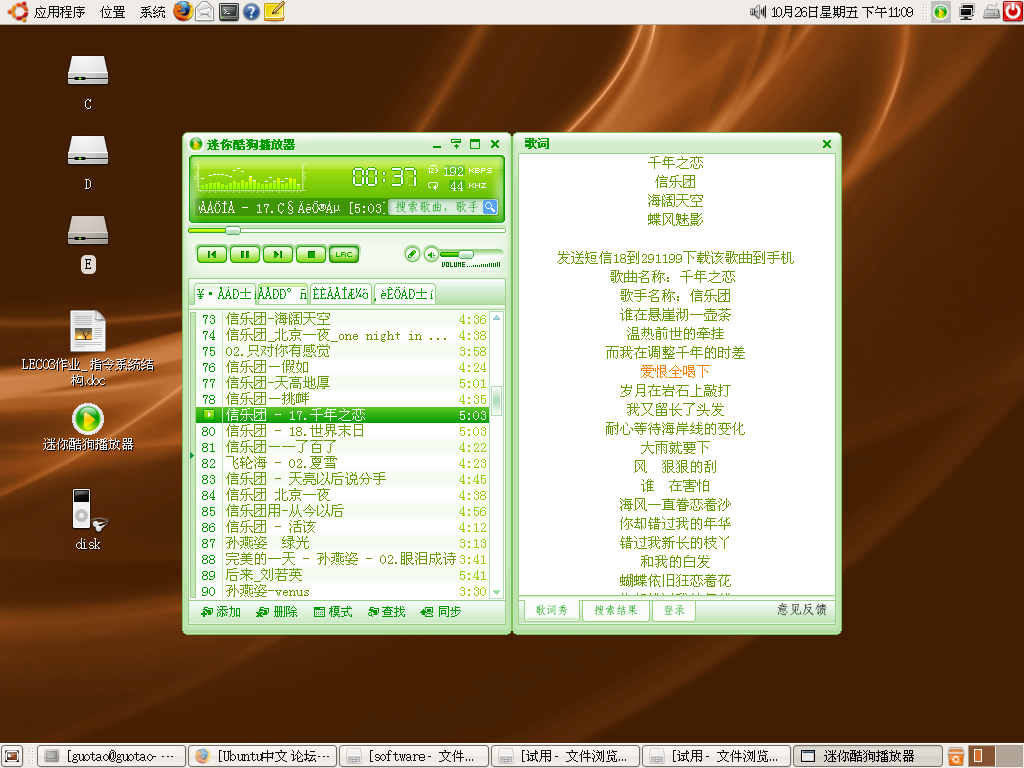Open the 位置 places menu
This screenshot has width=1024, height=768.
pos(112,12)
